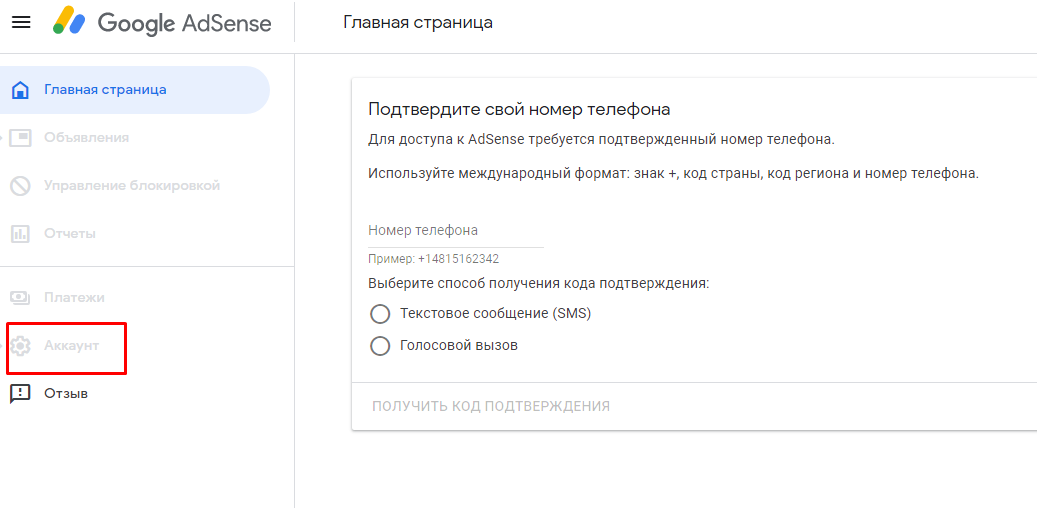Click the Аккаунт gear icon
The height and width of the screenshot is (508, 1037).
(x=21, y=345)
